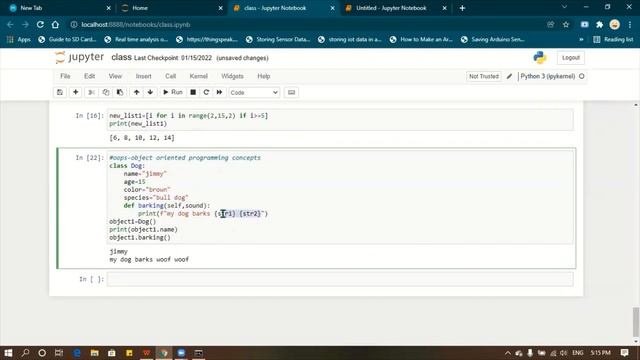The width and height of the screenshot is (640, 360).
Task: Open the Widgets menu
Action: click(232, 76)
